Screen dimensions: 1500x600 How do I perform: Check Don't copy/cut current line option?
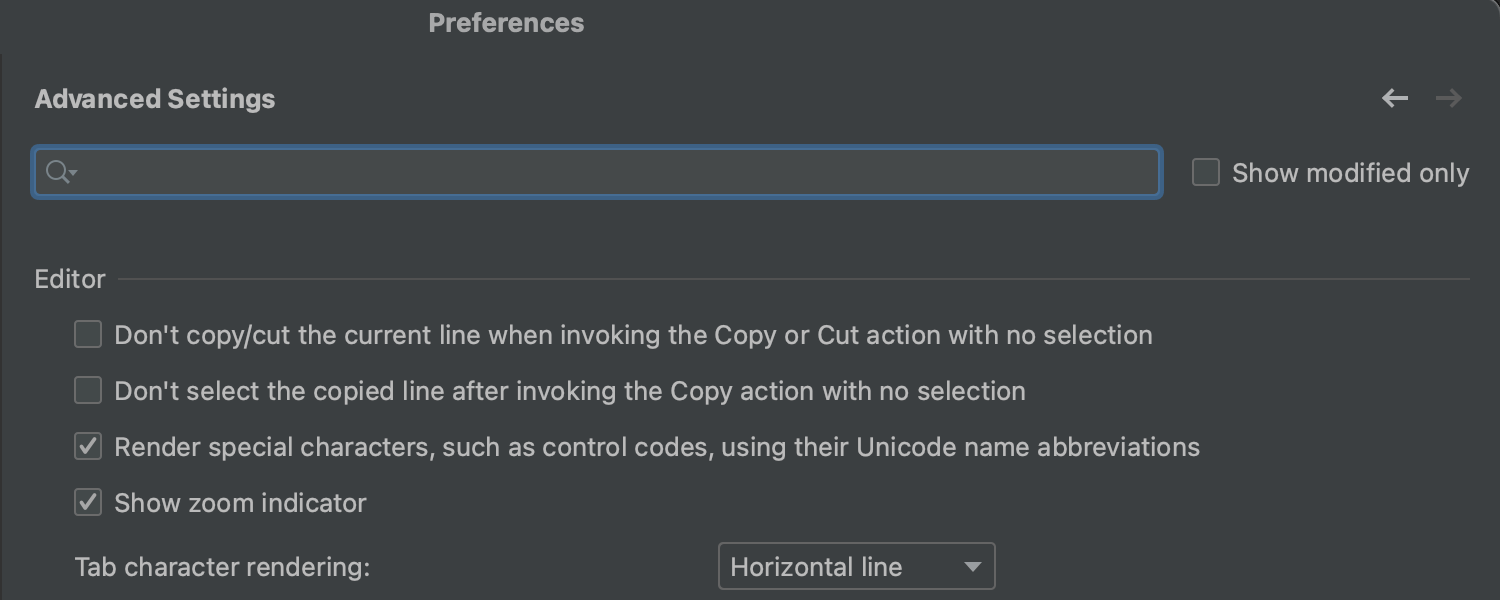(88, 335)
